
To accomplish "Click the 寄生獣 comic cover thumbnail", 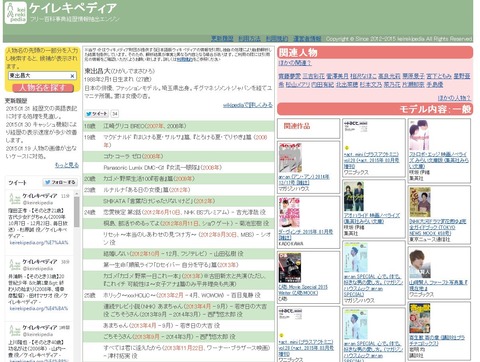I will click(x=420, y=319).
